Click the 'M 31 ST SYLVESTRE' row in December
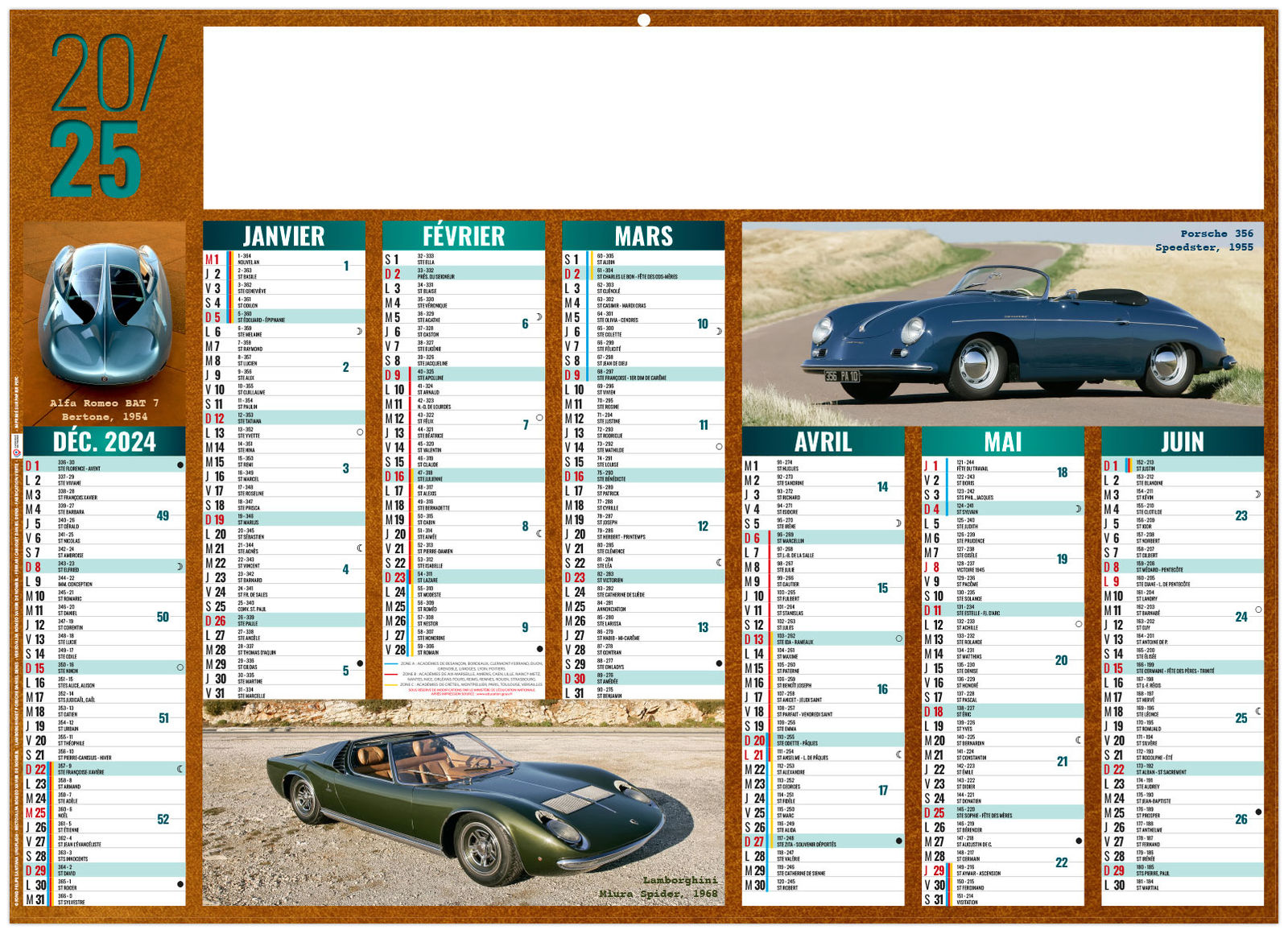Image resolution: width=1288 pixels, height=934 pixels. 105,899
